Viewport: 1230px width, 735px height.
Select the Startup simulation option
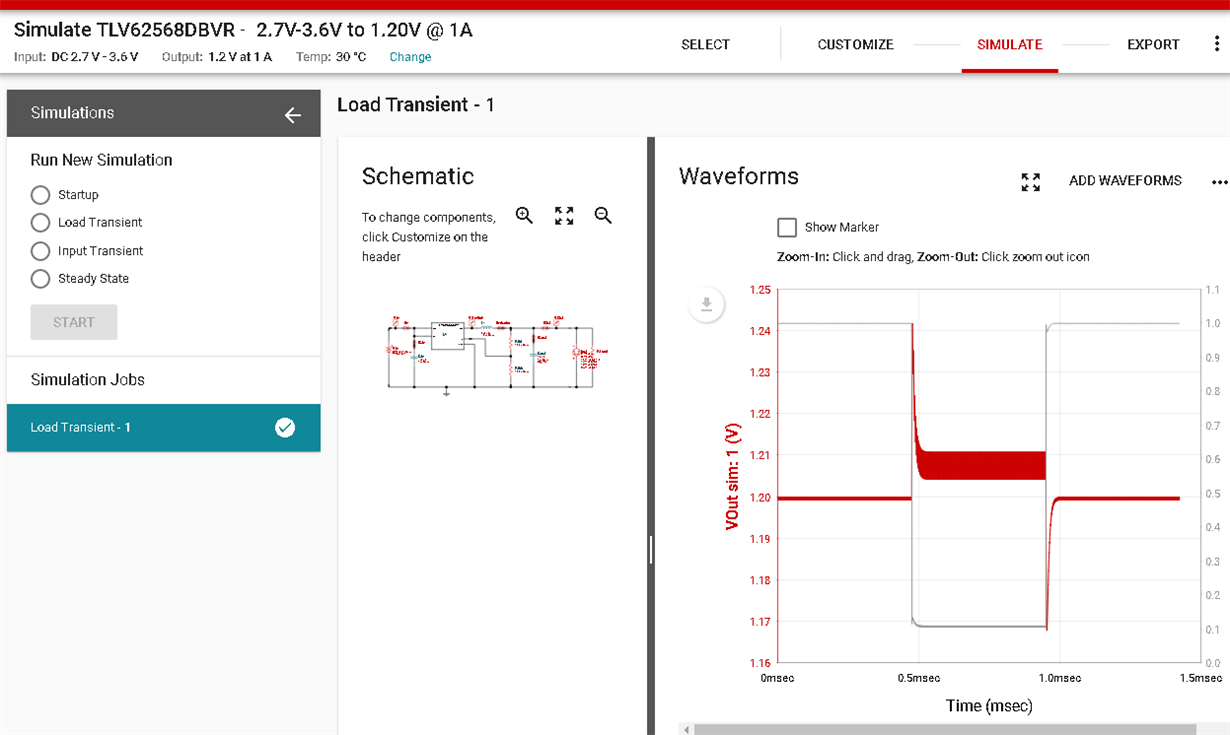pyautogui.click(x=40, y=195)
